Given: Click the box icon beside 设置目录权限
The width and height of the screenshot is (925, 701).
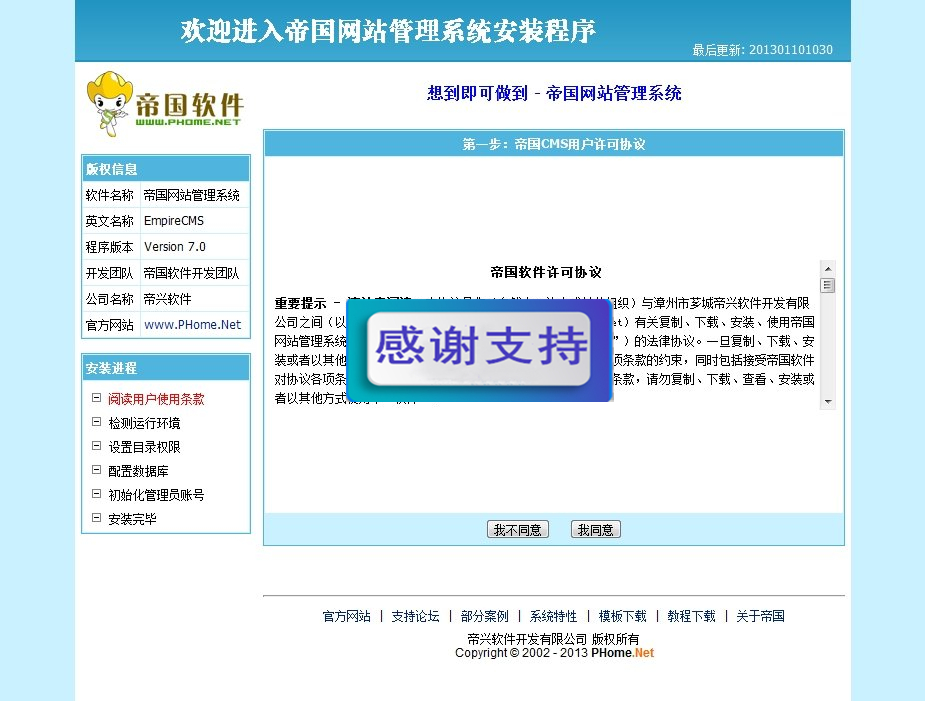Looking at the screenshot, I should point(96,446).
